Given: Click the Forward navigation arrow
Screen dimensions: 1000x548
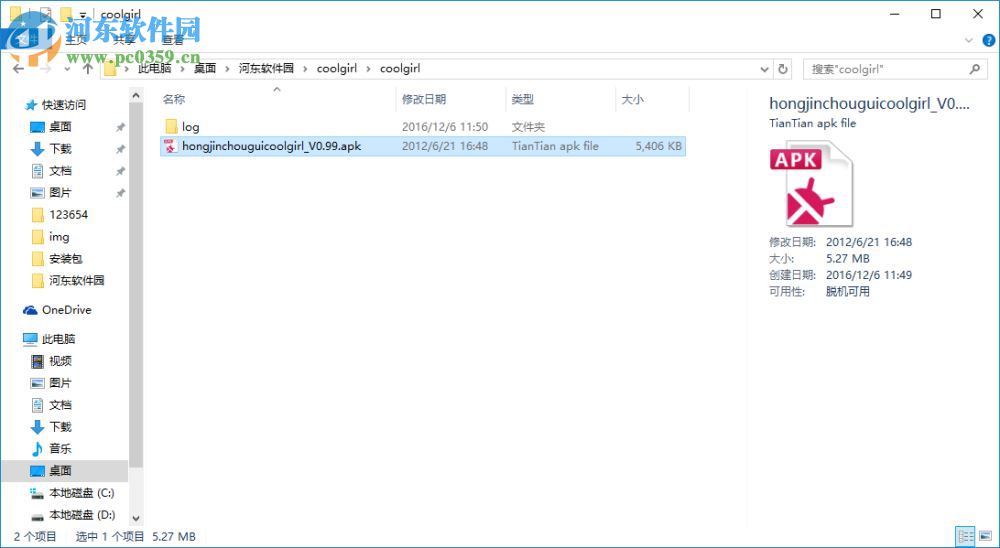Looking at the screenshot, I should coord(46,69).
